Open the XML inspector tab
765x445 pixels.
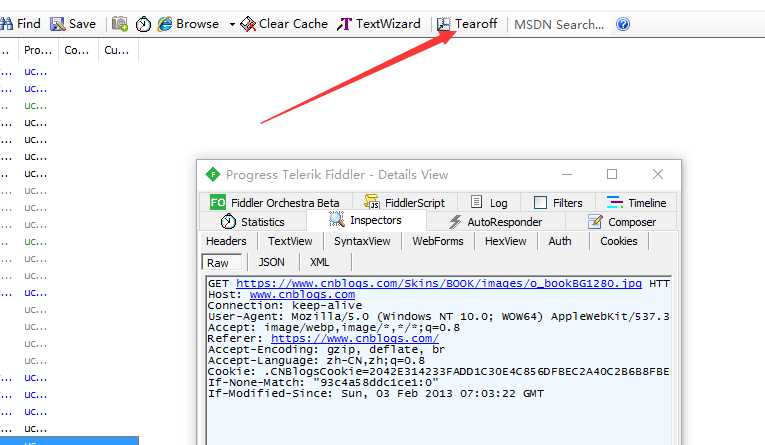point(320,263)
